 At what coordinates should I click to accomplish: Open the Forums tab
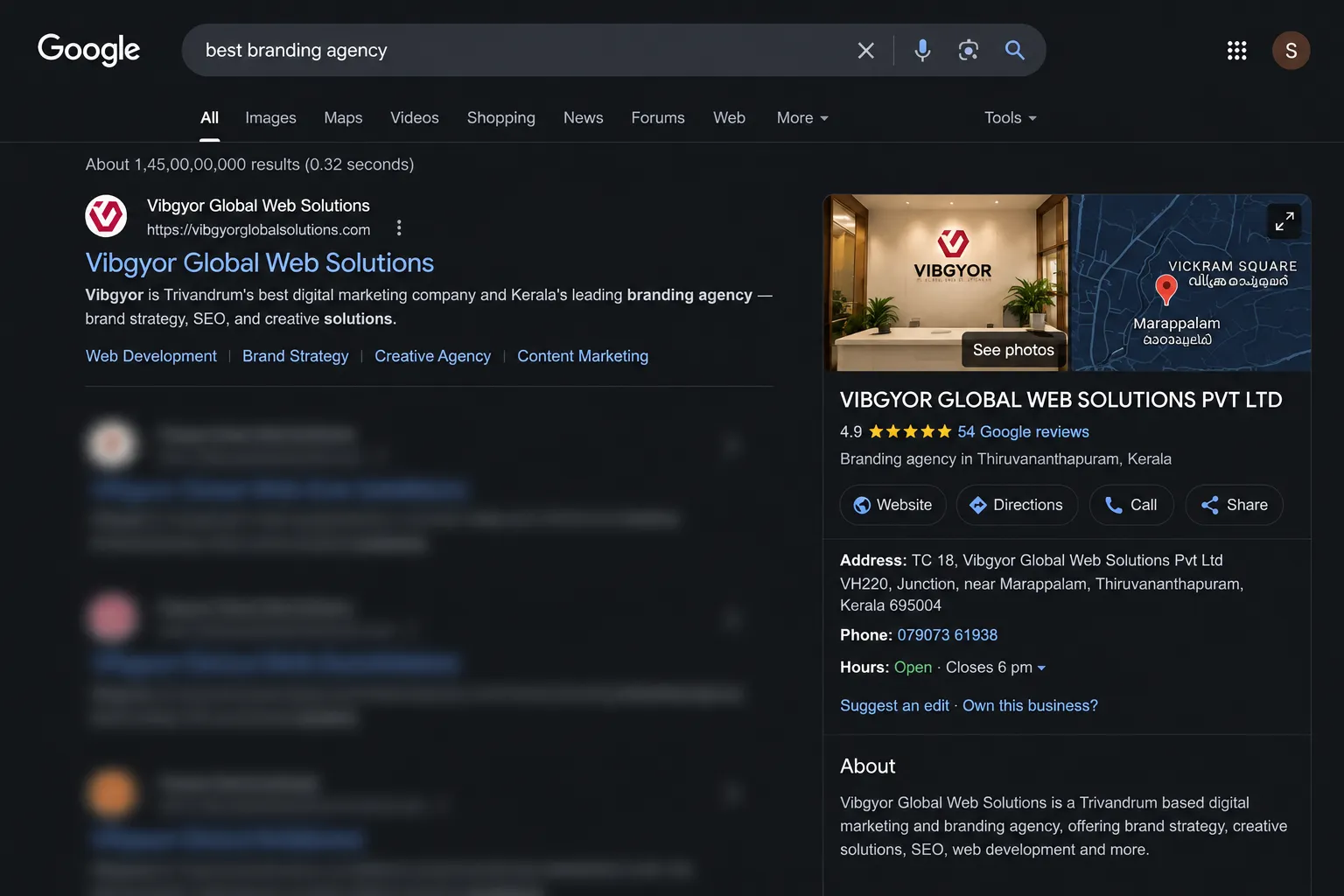click(x=658, y=117)
